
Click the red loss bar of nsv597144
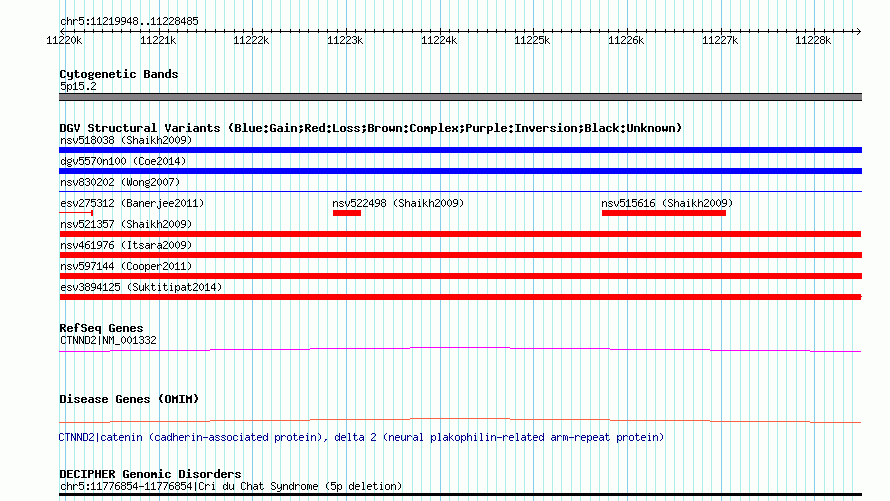coord(460,276)
